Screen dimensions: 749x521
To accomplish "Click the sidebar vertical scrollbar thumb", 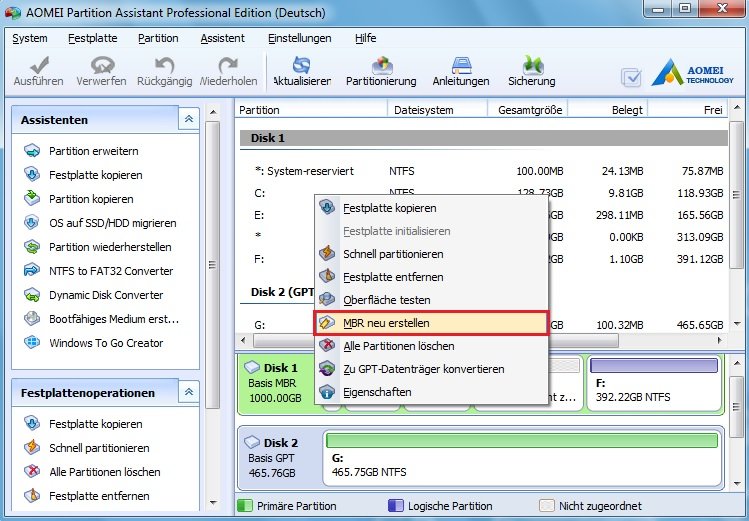I will point(213,265).
